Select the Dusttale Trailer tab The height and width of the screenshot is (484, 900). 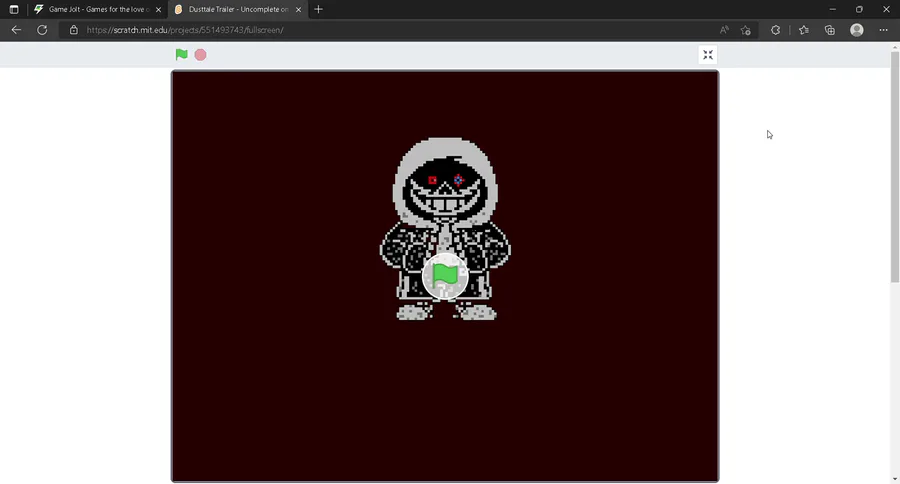pyautogui.click(x=238, y=9)
